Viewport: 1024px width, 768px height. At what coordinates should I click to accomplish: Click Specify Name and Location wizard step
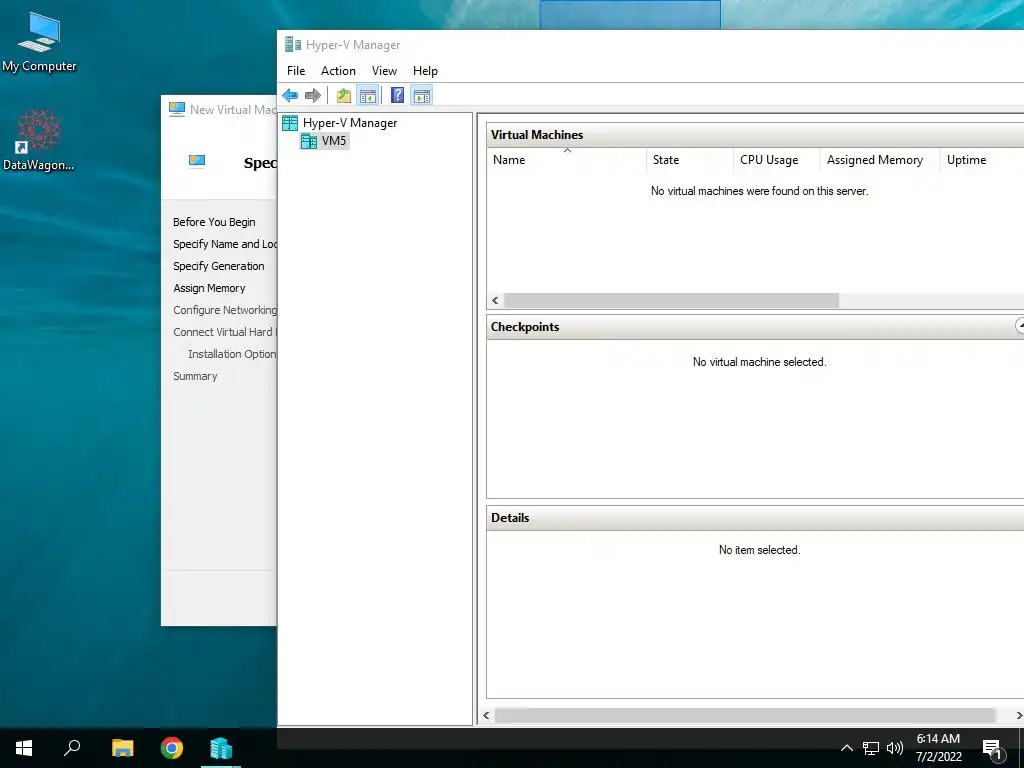(x=225, y=244)
